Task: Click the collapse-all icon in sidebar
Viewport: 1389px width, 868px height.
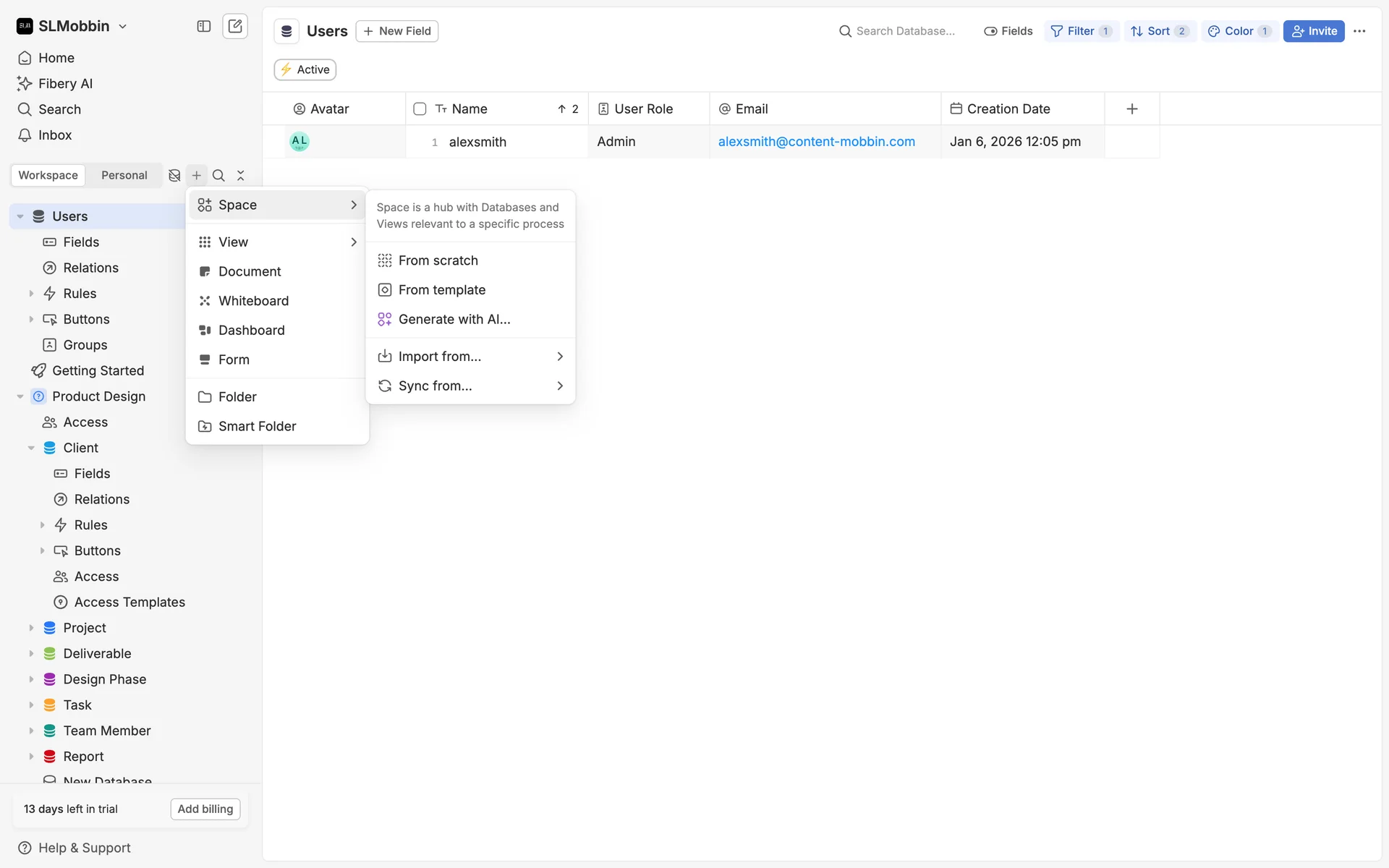Action: pos(241,175)
